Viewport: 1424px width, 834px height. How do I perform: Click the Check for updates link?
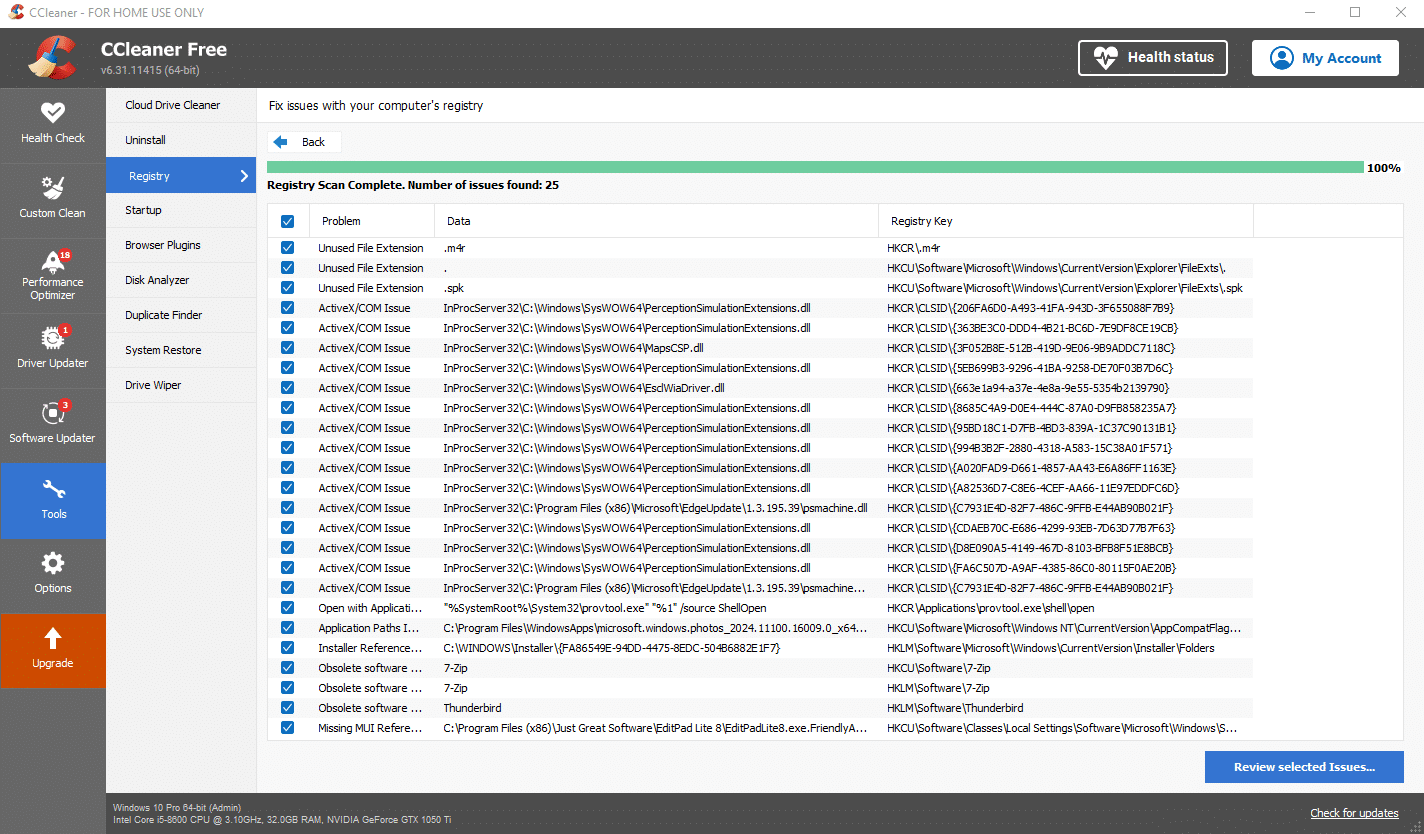(1354, 812)
